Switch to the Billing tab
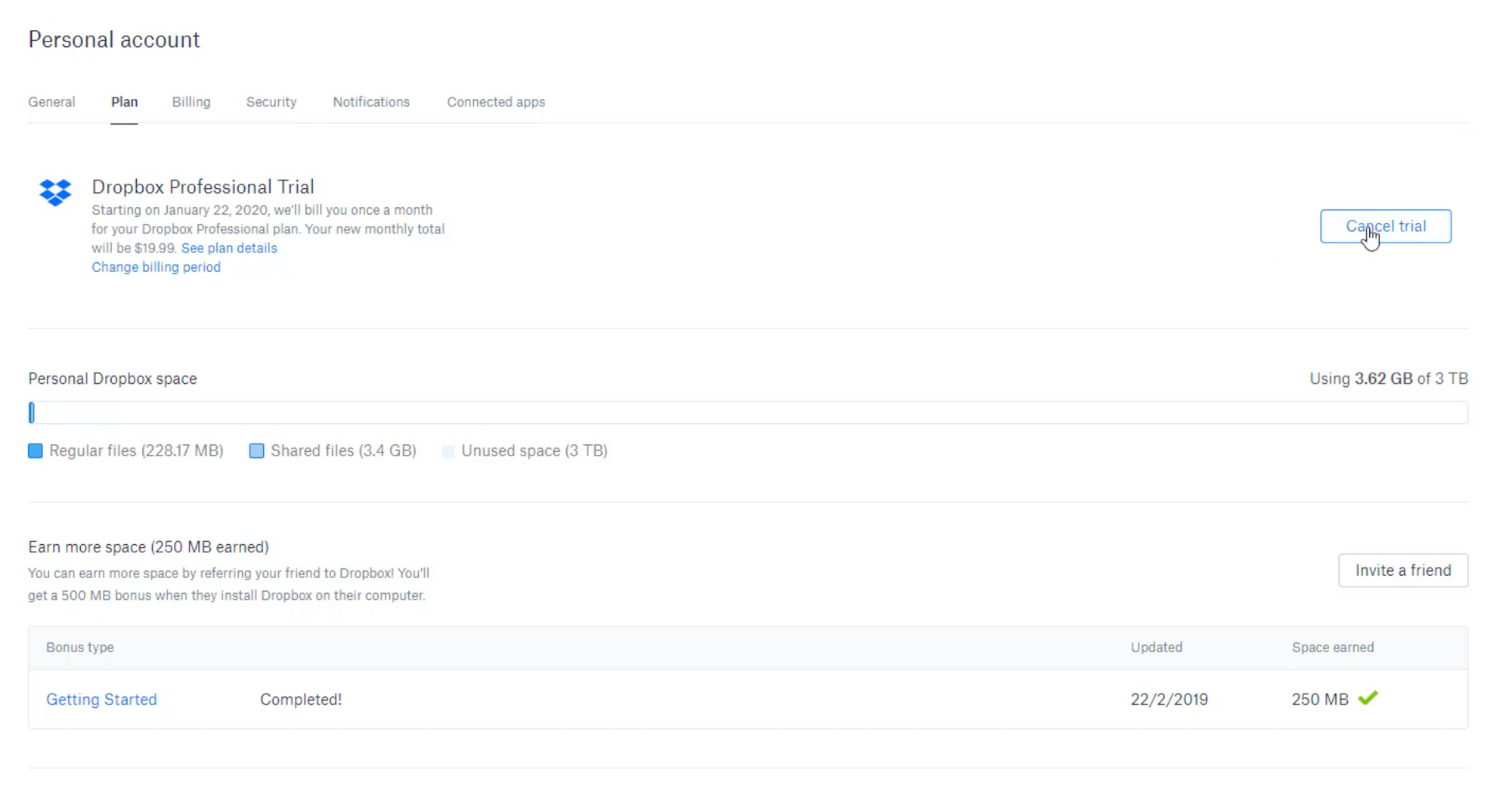 pyautogui.click(x=191, y=102)
